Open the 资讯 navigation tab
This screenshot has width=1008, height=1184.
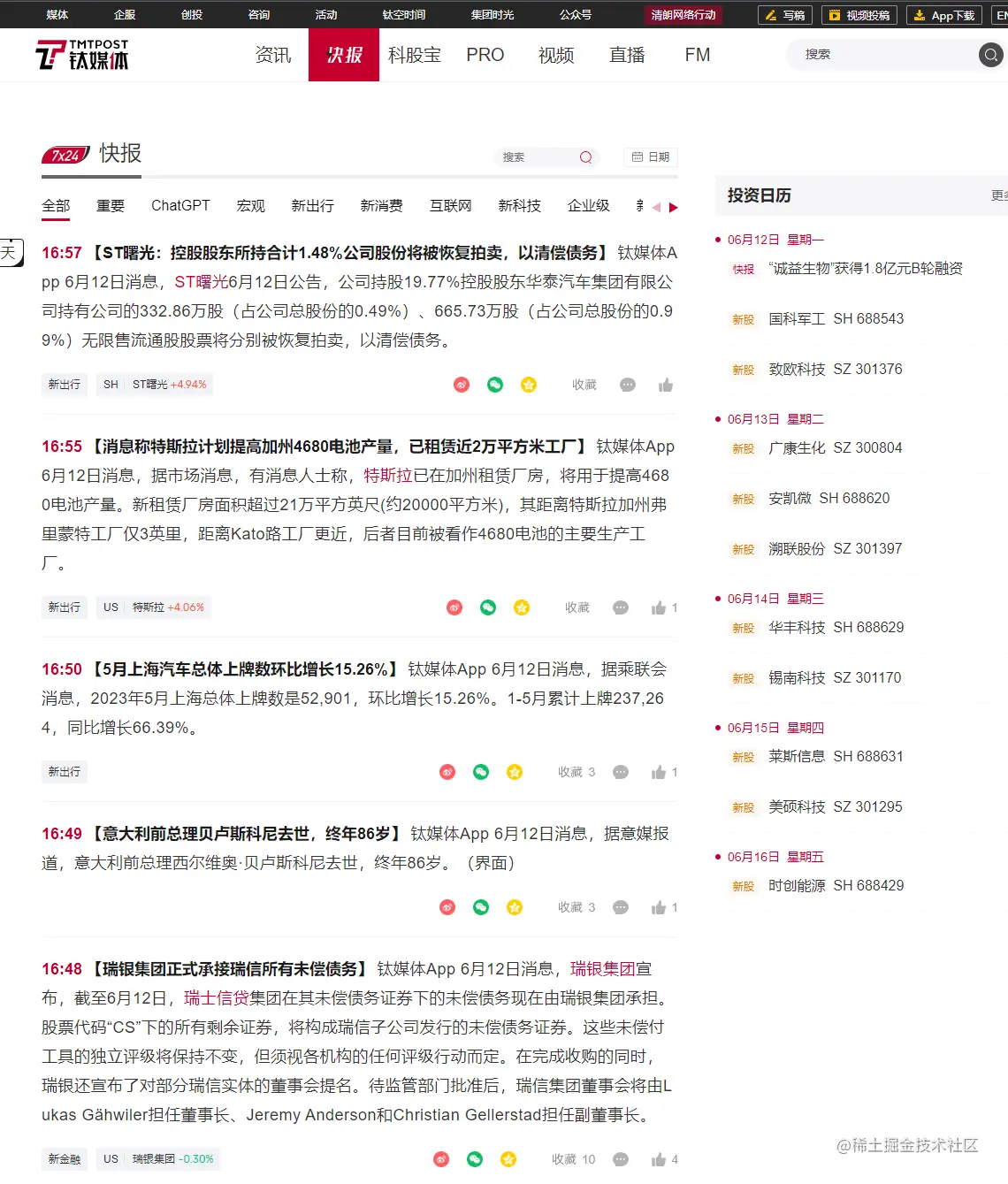click(273, 55)
